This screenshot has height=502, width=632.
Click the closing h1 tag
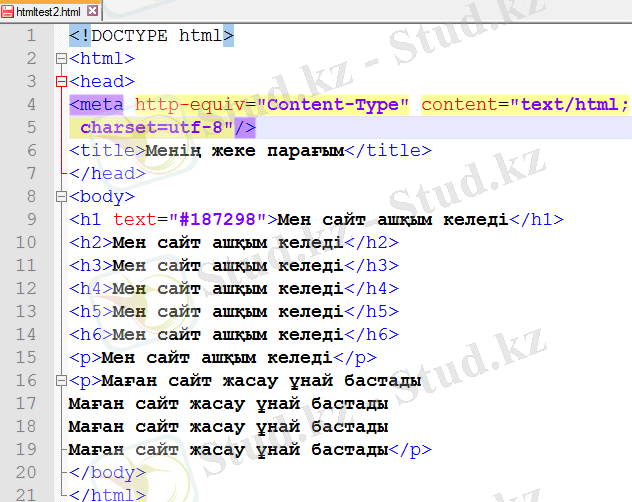pos(536,220)
